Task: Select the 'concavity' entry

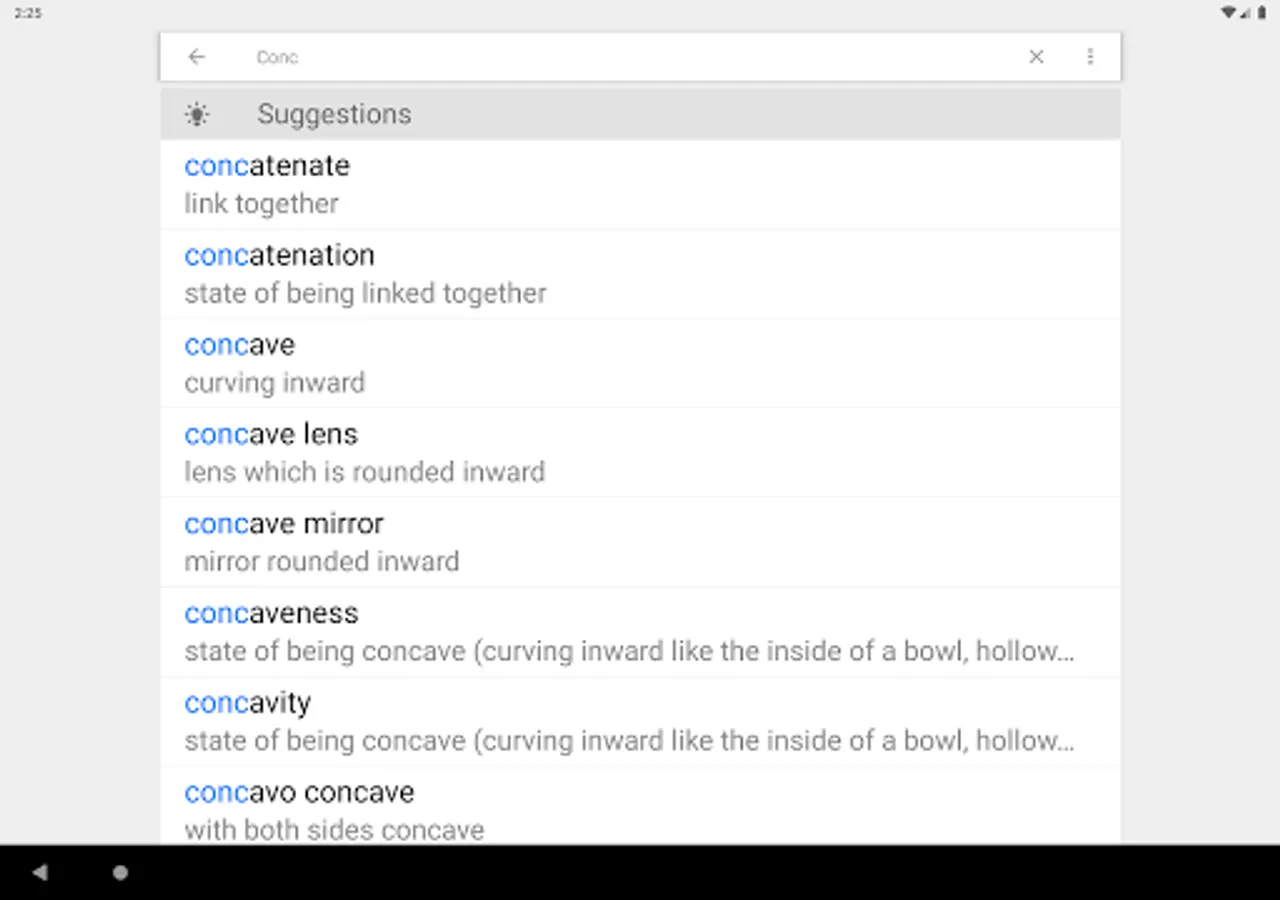Action: (248, 703)
